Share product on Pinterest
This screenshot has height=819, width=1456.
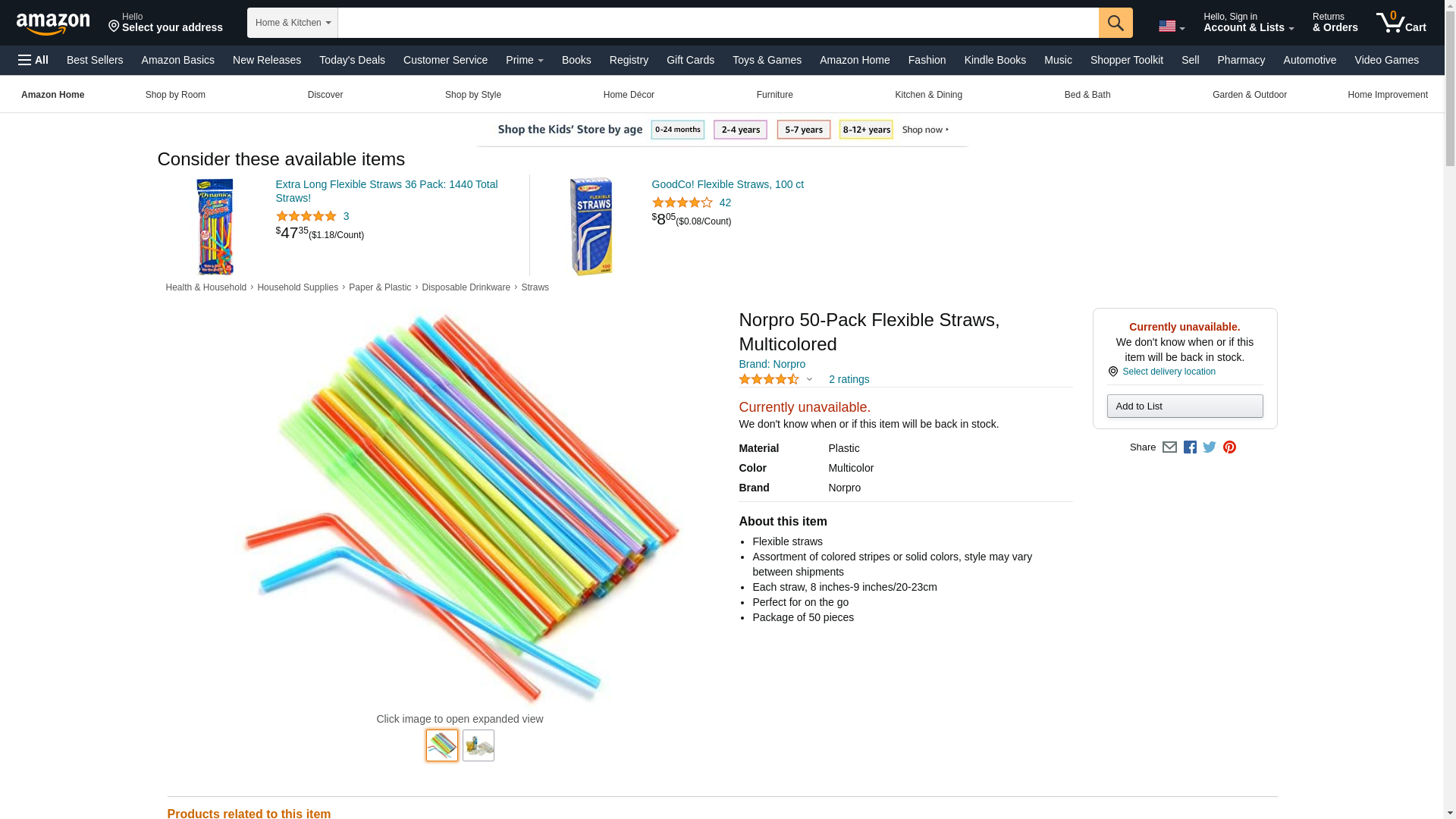(x=1229, y=447)
